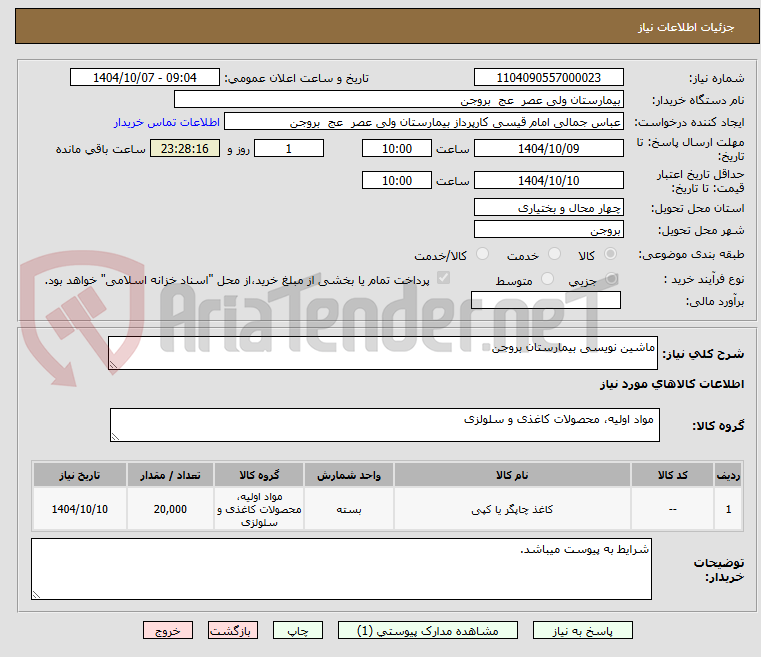The height and width of the screenshot is (657, 761).
Task: Click the شرح کلی نیاز text area
Action: (x=383, y=353)
